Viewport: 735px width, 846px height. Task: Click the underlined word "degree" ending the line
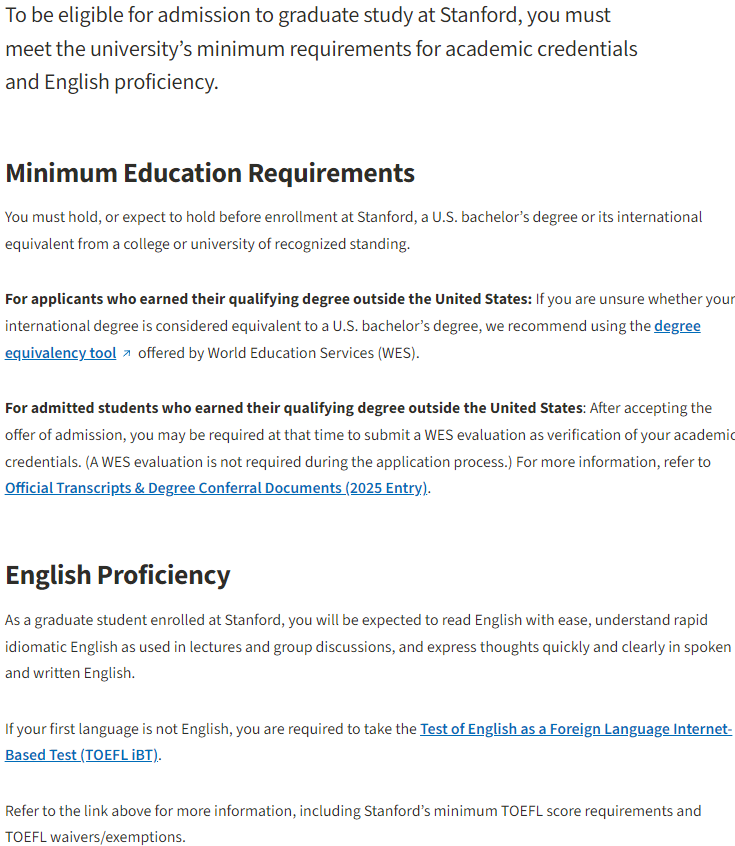[x=677, y=326]
